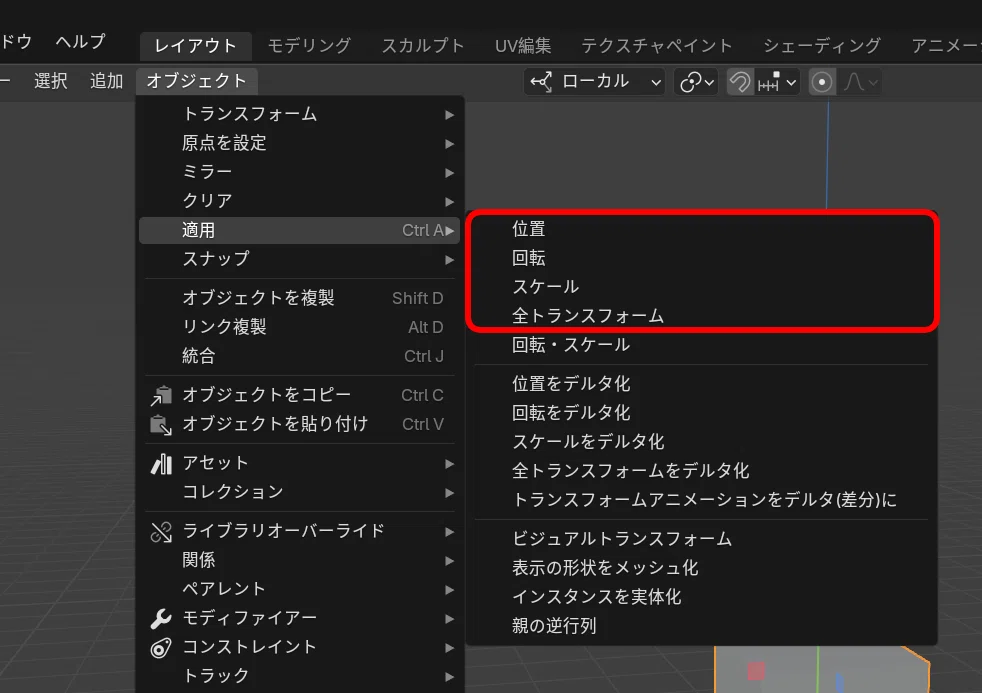Expand the 原点を設定 submenu

click(x=299, y=143)
